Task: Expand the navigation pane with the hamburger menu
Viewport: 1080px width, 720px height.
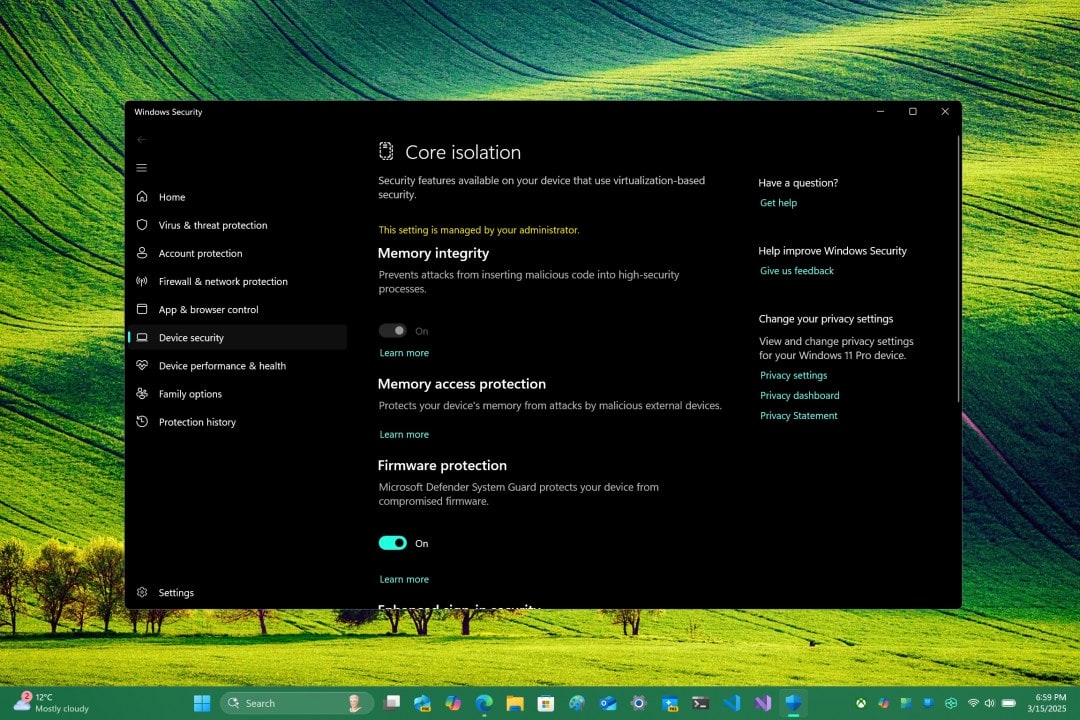Action: [x=141, y=168]
